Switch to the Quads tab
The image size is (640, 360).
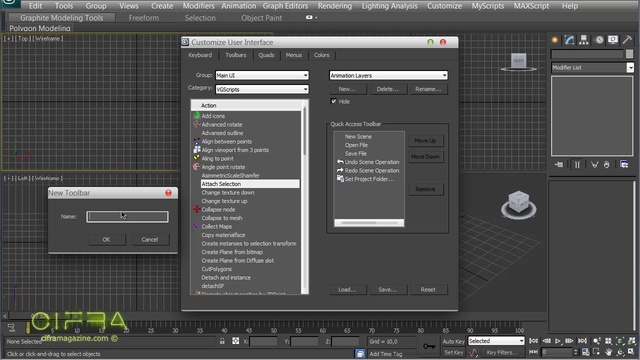click(266, 55)
